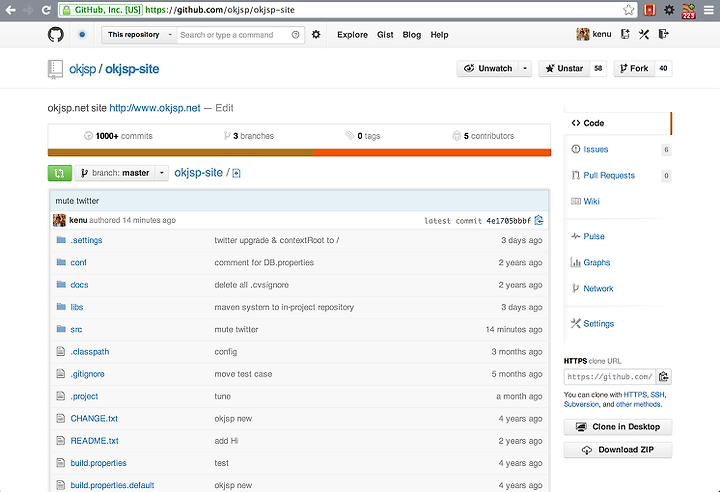Open the build.properties file
Image resolution: width=720 pixels, height=492 pixels.
[x=98, y=463]
